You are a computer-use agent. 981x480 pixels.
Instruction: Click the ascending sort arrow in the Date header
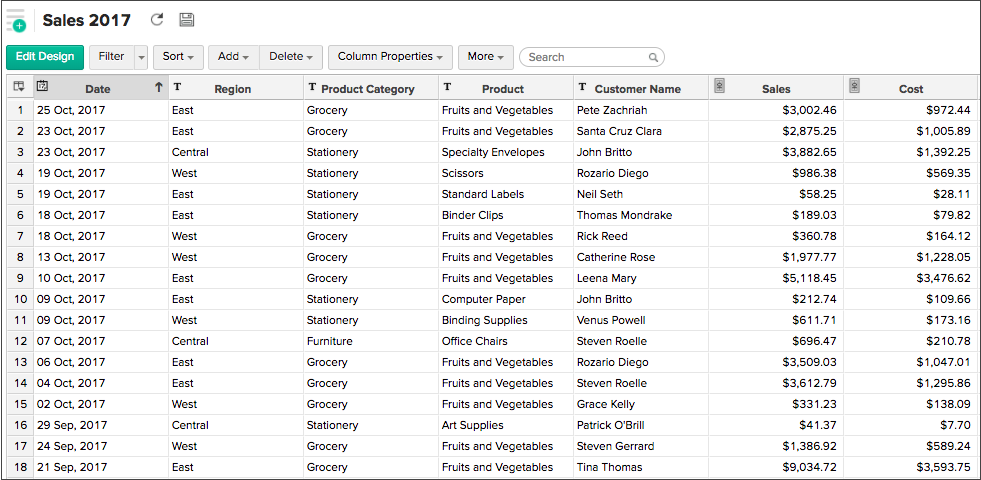[x=158, y=88]
